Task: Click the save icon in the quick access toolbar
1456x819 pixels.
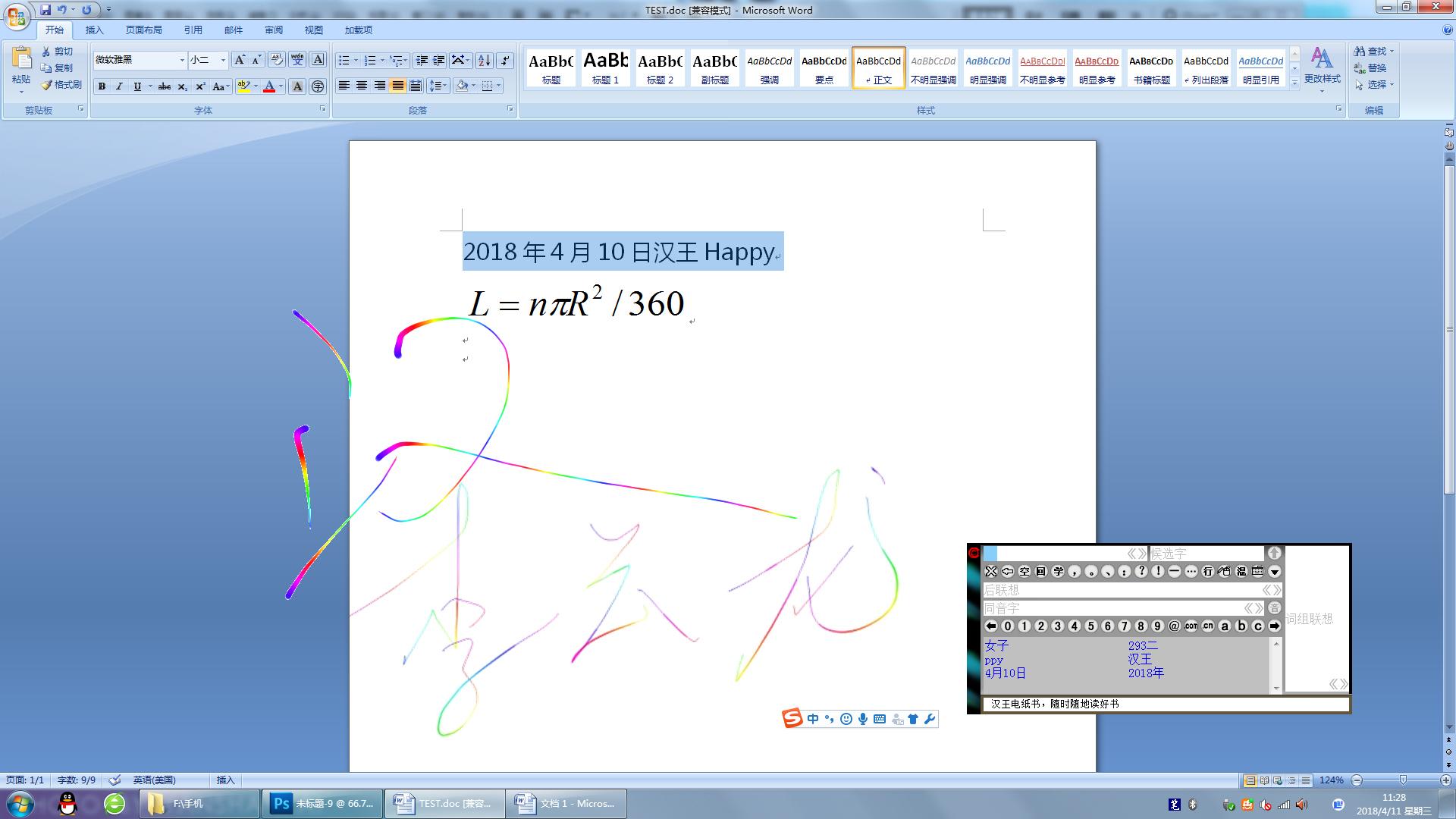Action: click(x=45, y=10)
